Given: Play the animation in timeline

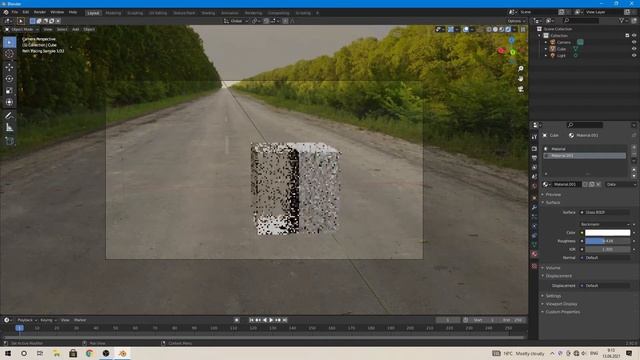Looking at the screenshot, I should (271, 320).
